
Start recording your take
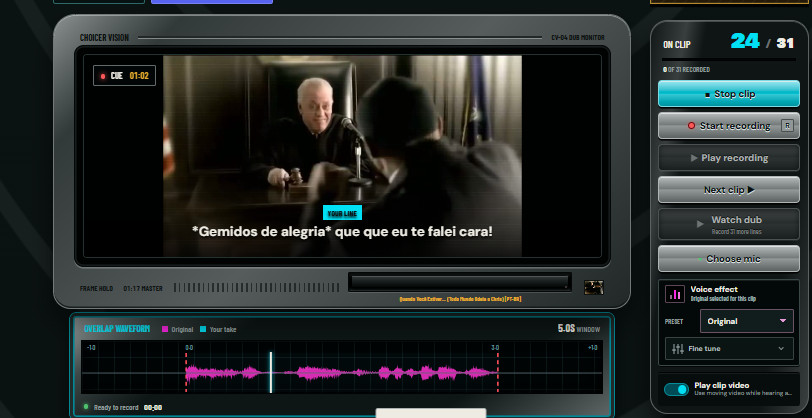coord(729,126)
